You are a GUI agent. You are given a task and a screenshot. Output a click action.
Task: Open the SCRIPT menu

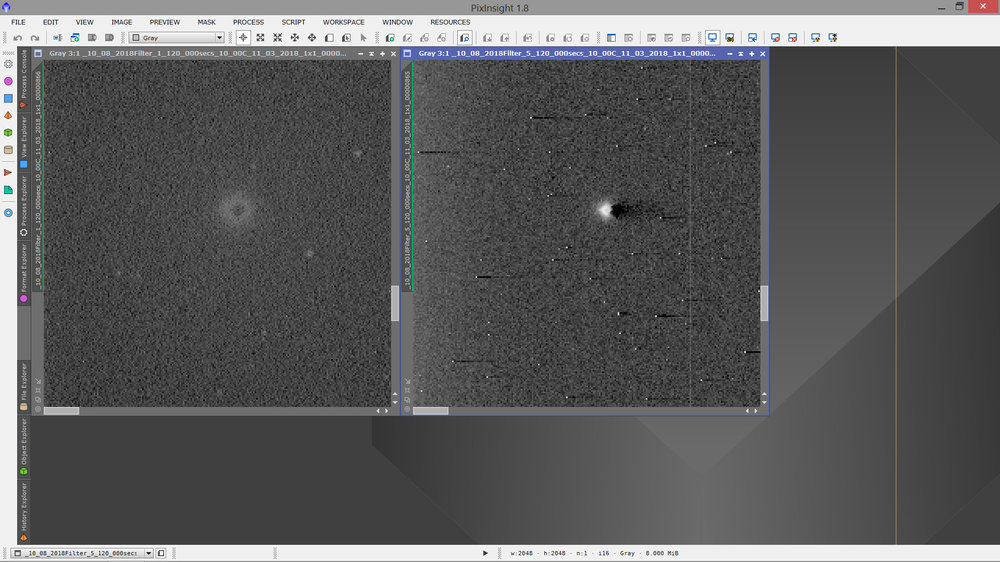pos(293,22)
